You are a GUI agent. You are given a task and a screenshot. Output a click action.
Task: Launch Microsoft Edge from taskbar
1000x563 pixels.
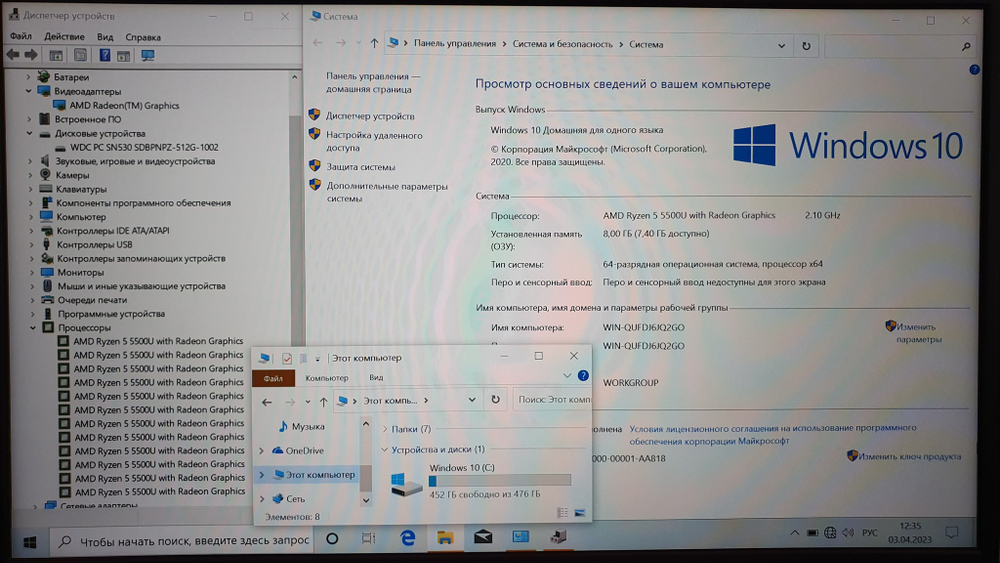408,538
